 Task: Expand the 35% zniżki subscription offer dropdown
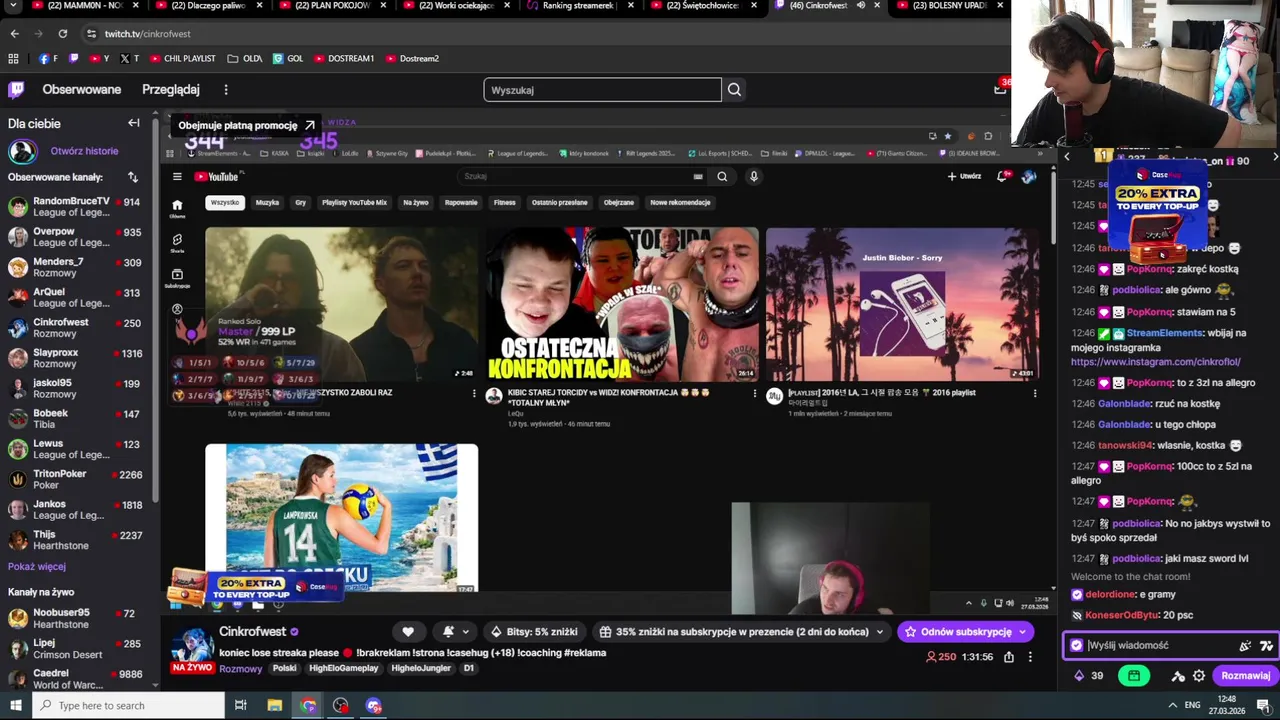pyautogui.click(x=880, y=632)
